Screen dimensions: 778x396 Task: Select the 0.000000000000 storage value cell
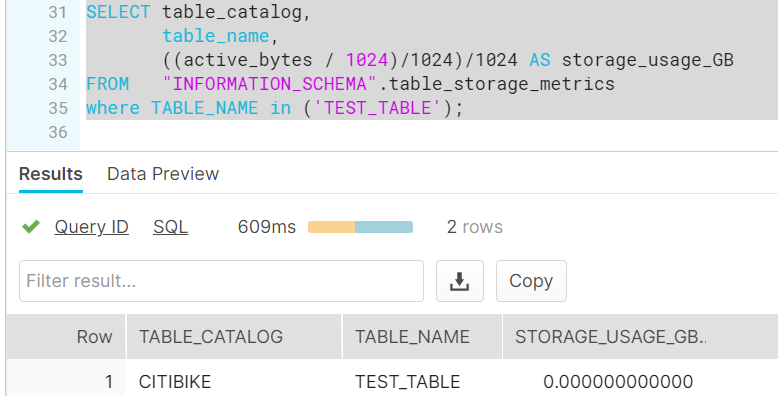(618, 382)
